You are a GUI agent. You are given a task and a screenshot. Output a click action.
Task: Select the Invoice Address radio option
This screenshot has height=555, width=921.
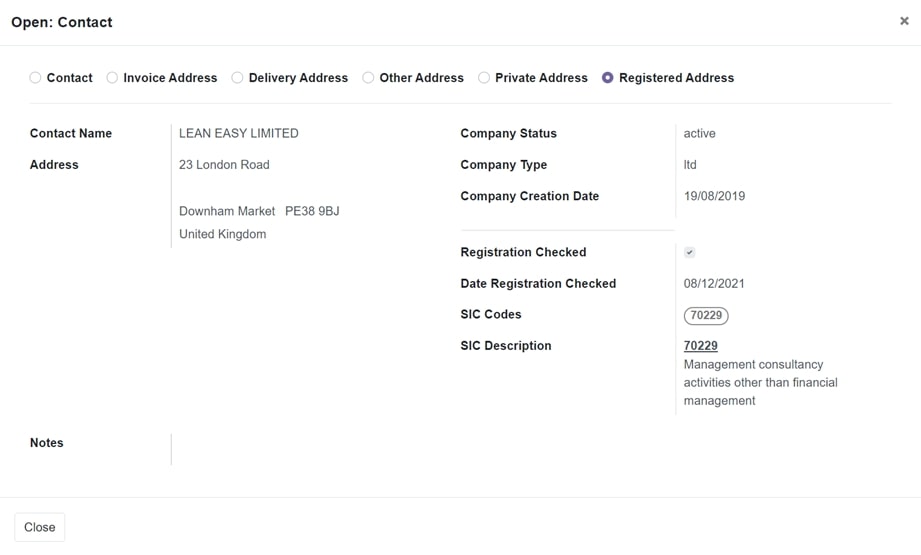pyautogui.click(x=112, y=78)
